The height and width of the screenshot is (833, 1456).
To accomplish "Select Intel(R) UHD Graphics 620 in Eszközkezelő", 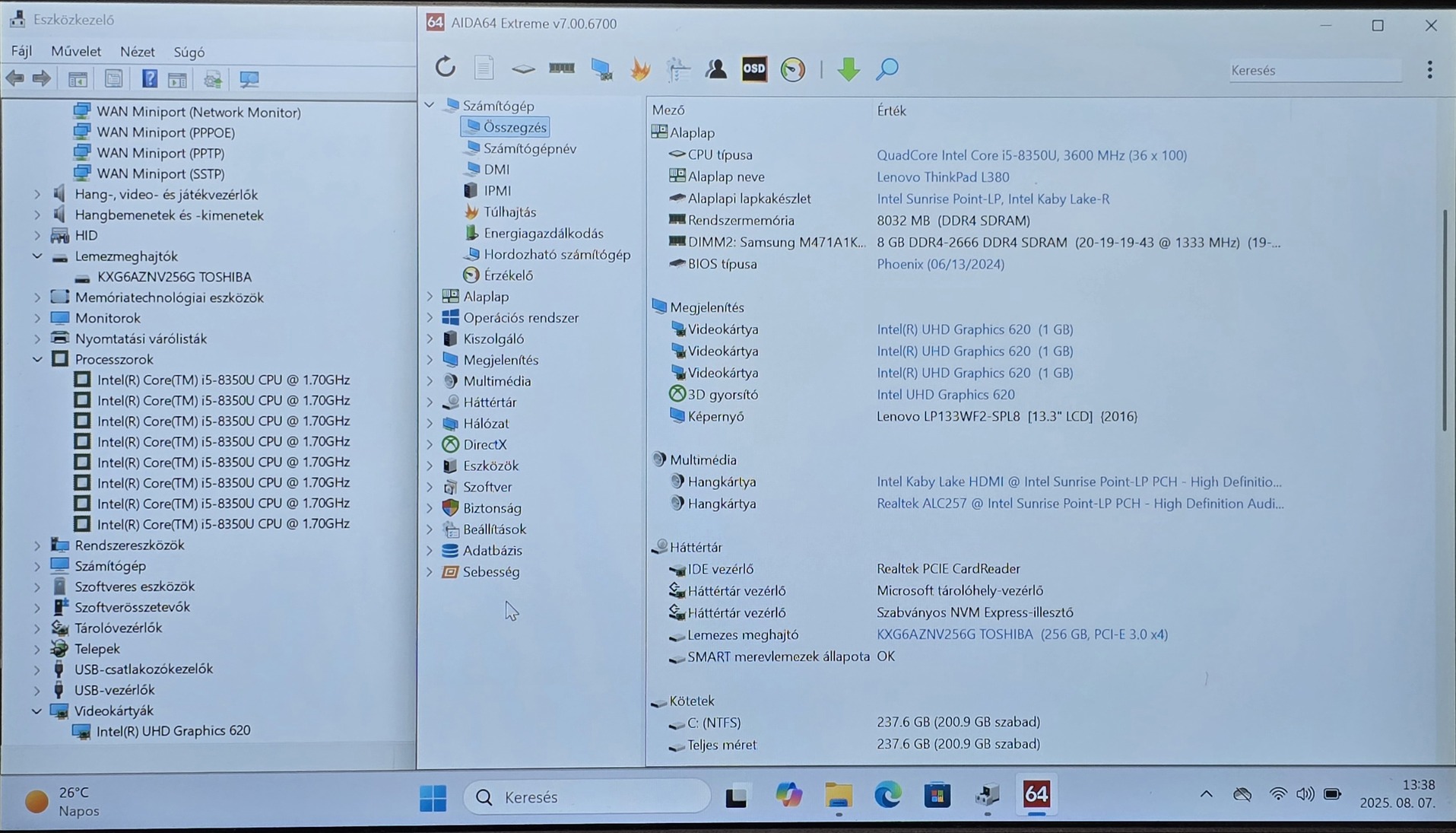I will click(162, 730).
